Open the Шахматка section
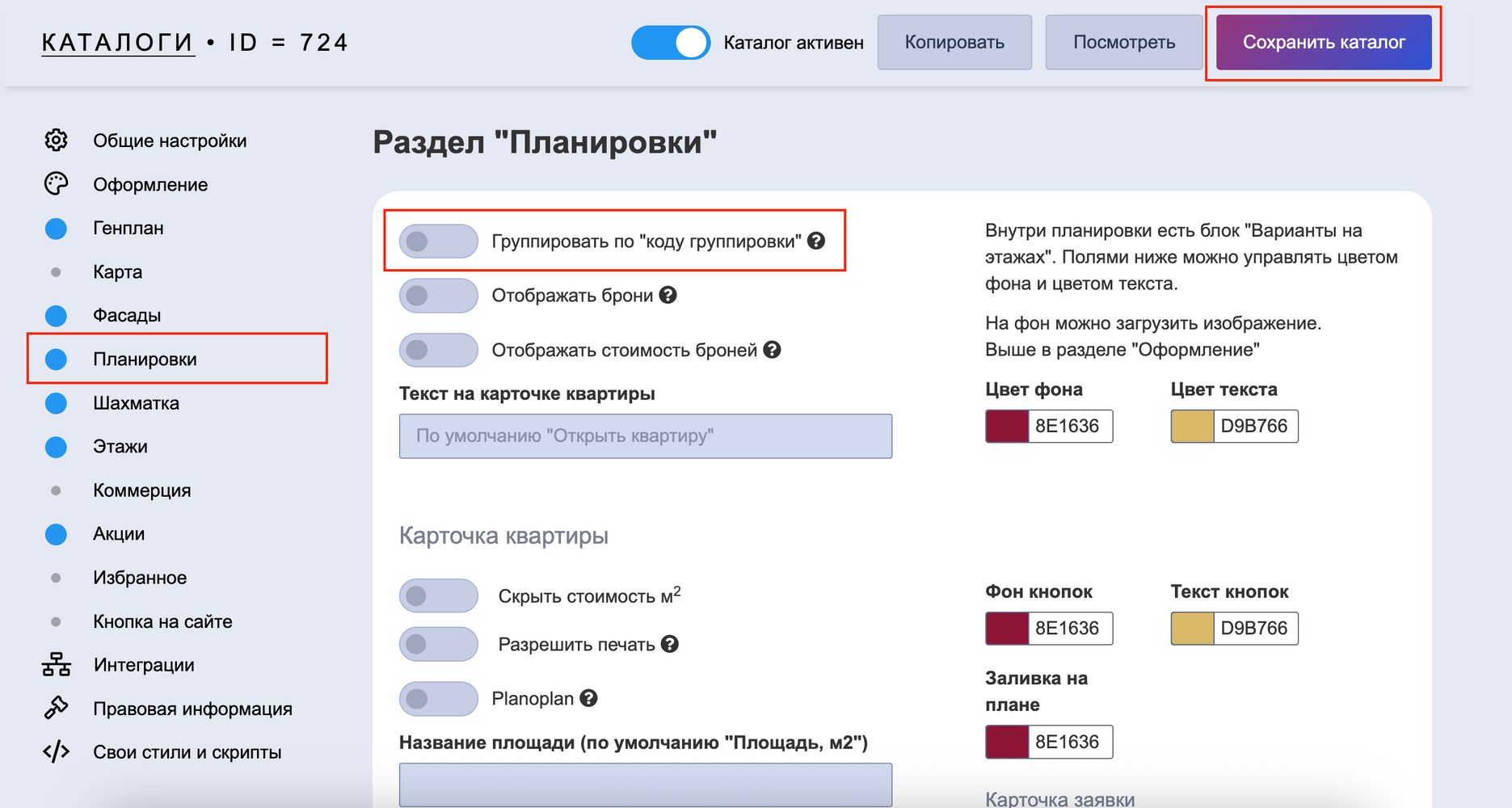This screenshot has width=1512, height=808. [136, 403]
